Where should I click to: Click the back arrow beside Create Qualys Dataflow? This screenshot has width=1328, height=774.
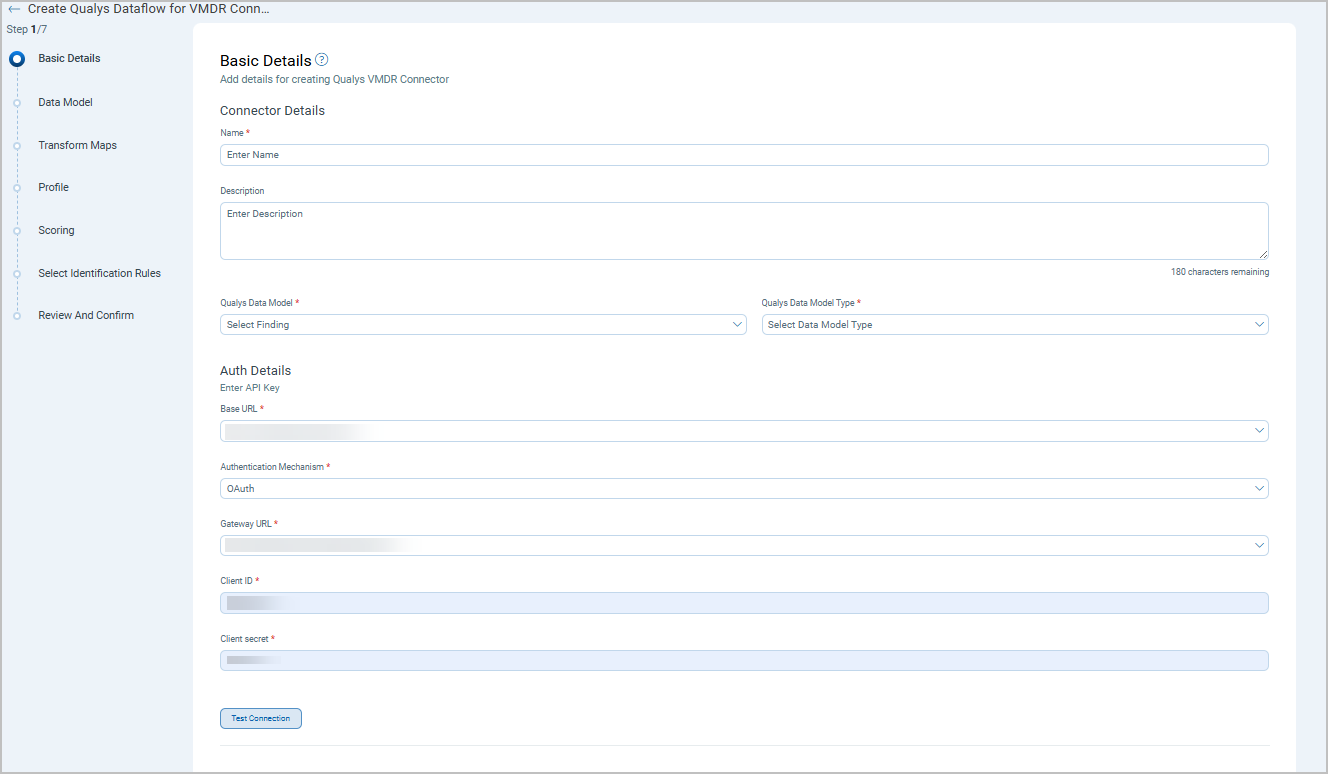click(14, 9)
